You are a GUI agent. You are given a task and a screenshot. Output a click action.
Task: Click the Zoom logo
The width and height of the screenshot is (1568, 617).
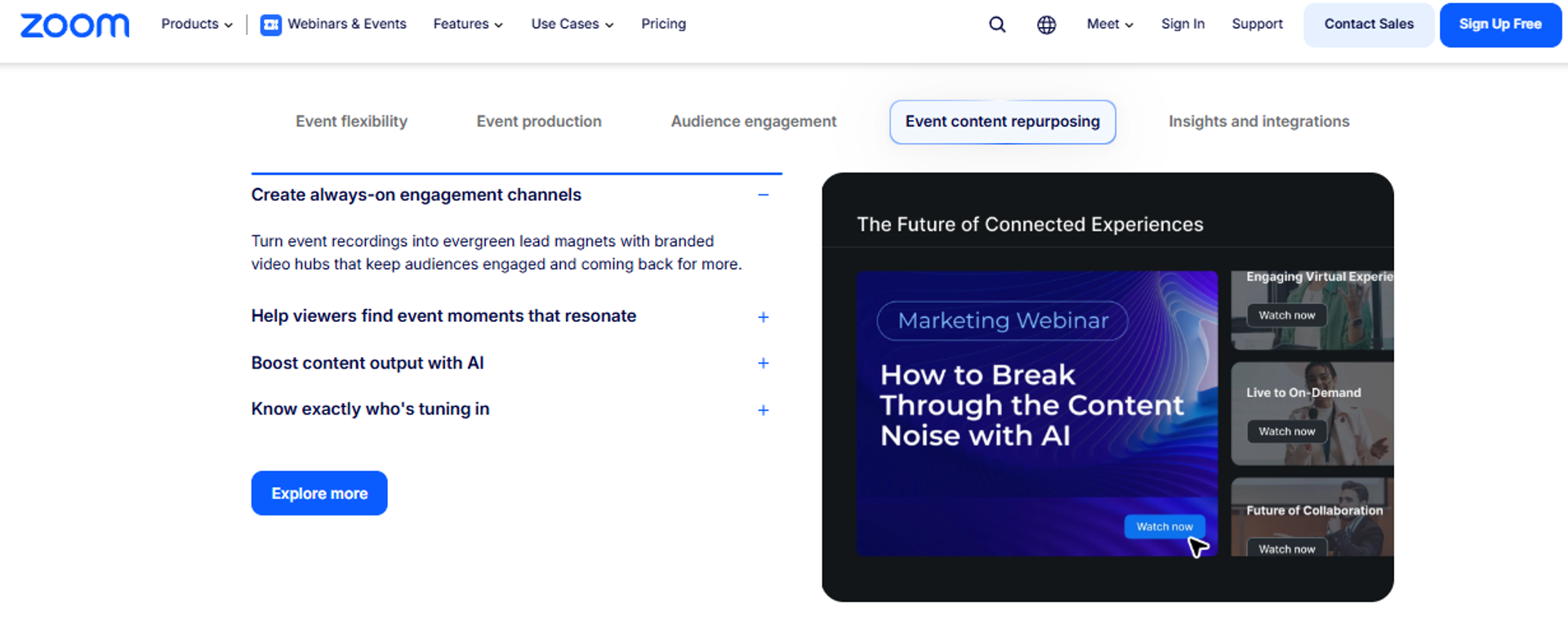74,25
